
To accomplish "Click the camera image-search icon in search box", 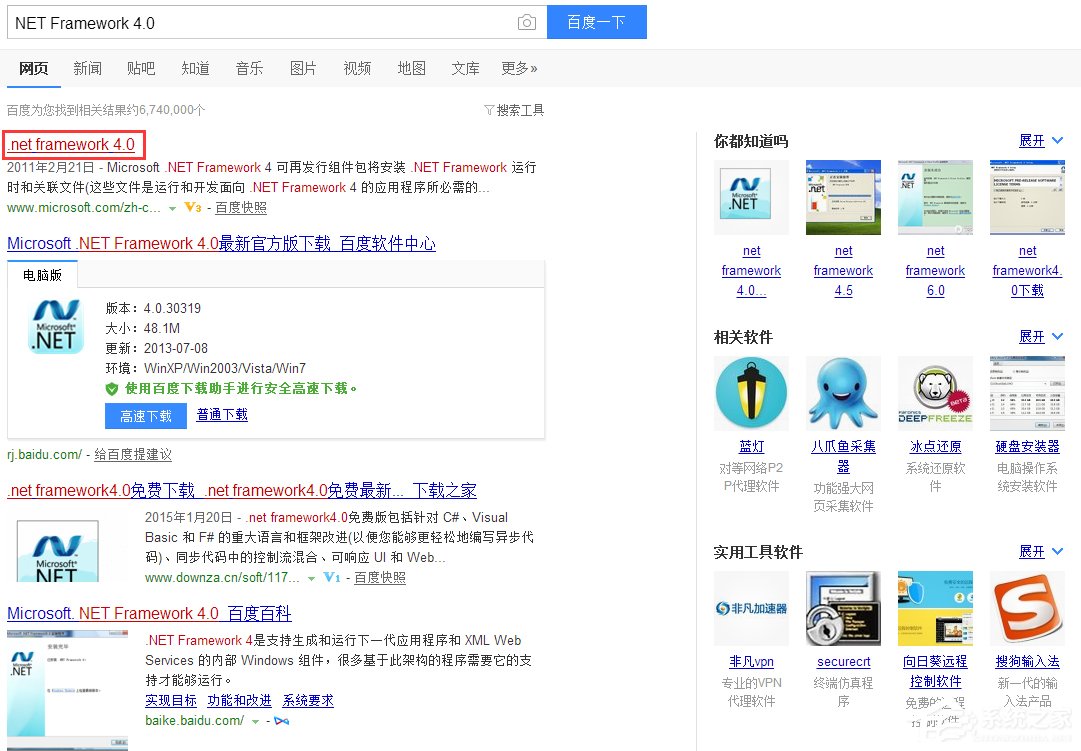I will pos(527,22).
